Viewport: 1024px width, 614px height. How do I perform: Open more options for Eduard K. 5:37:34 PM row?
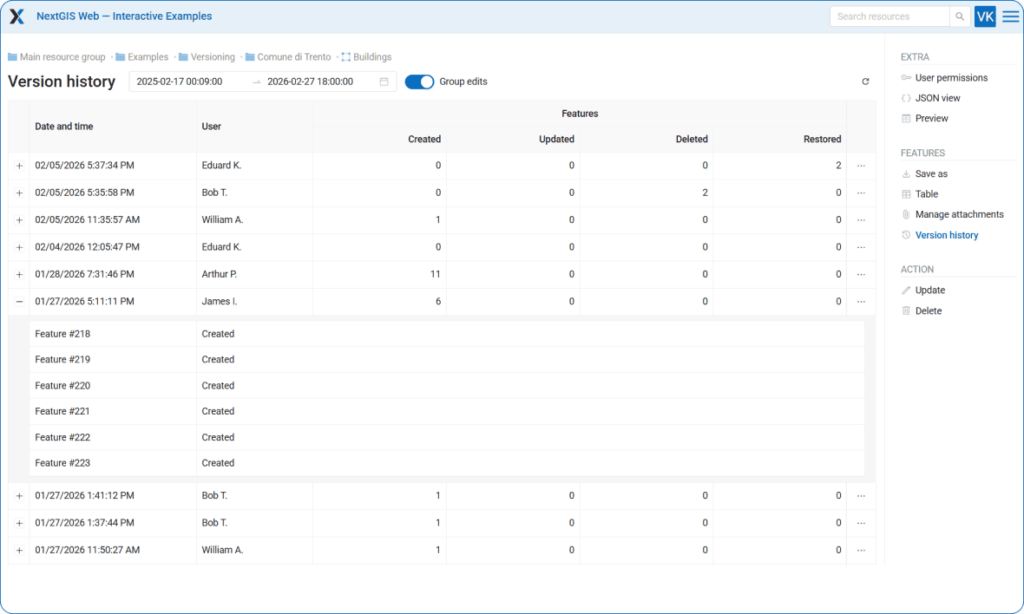[861, 165]
